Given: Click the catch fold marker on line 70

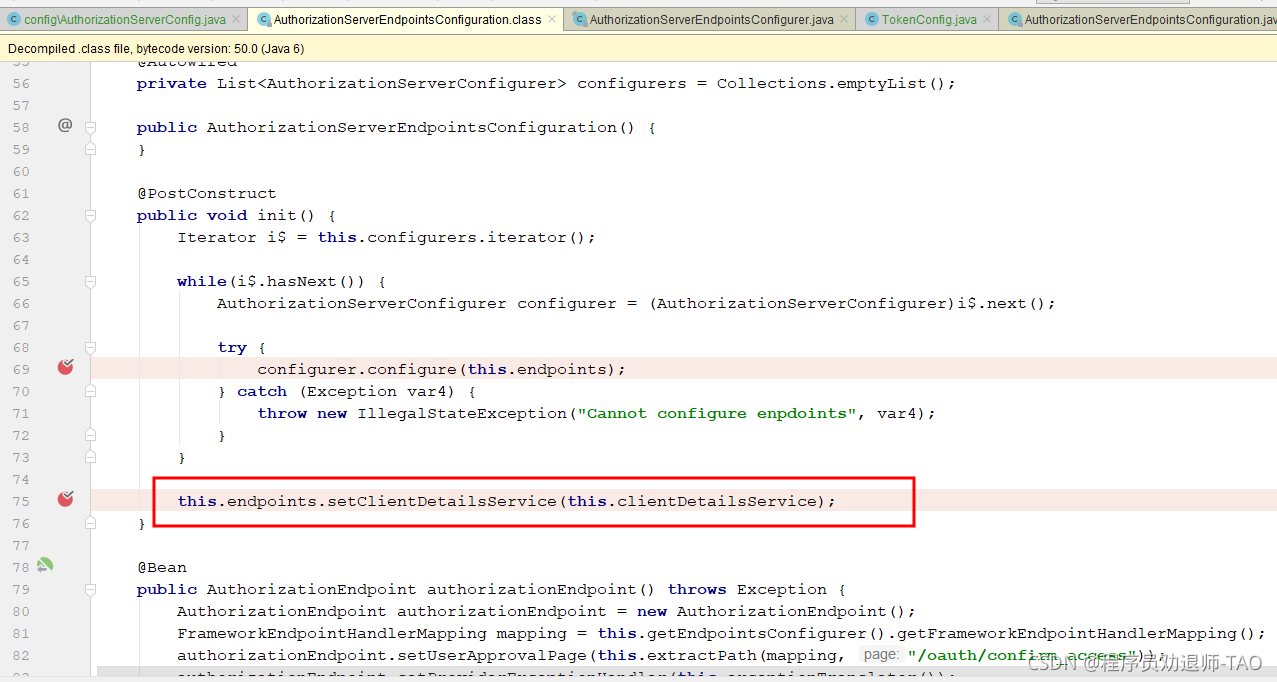Looking at the screenshot, I should point(91,391).
